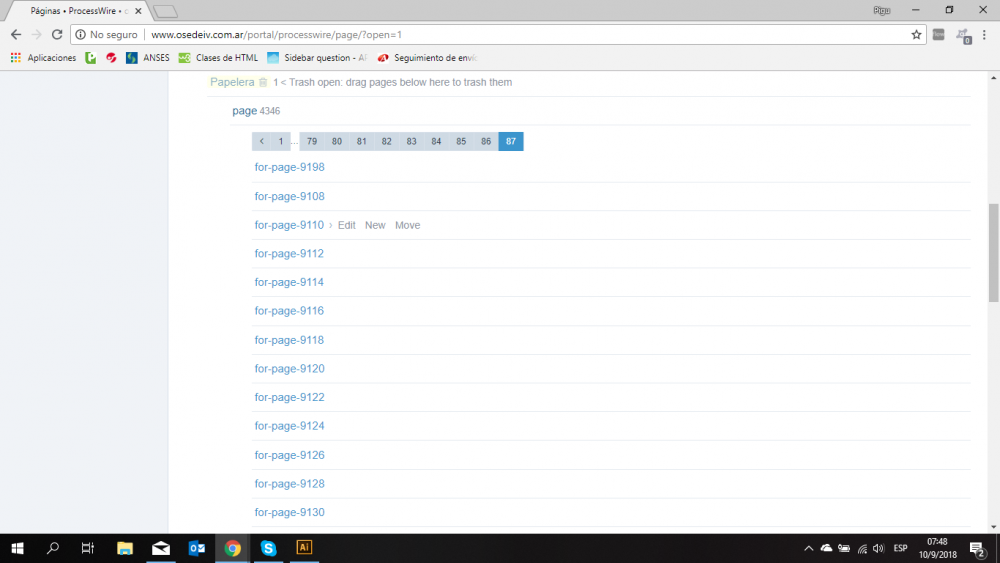Show hidden system tray icons
Image resolution: width=1000 pixels, height=563 pixels.
(809, 548)
